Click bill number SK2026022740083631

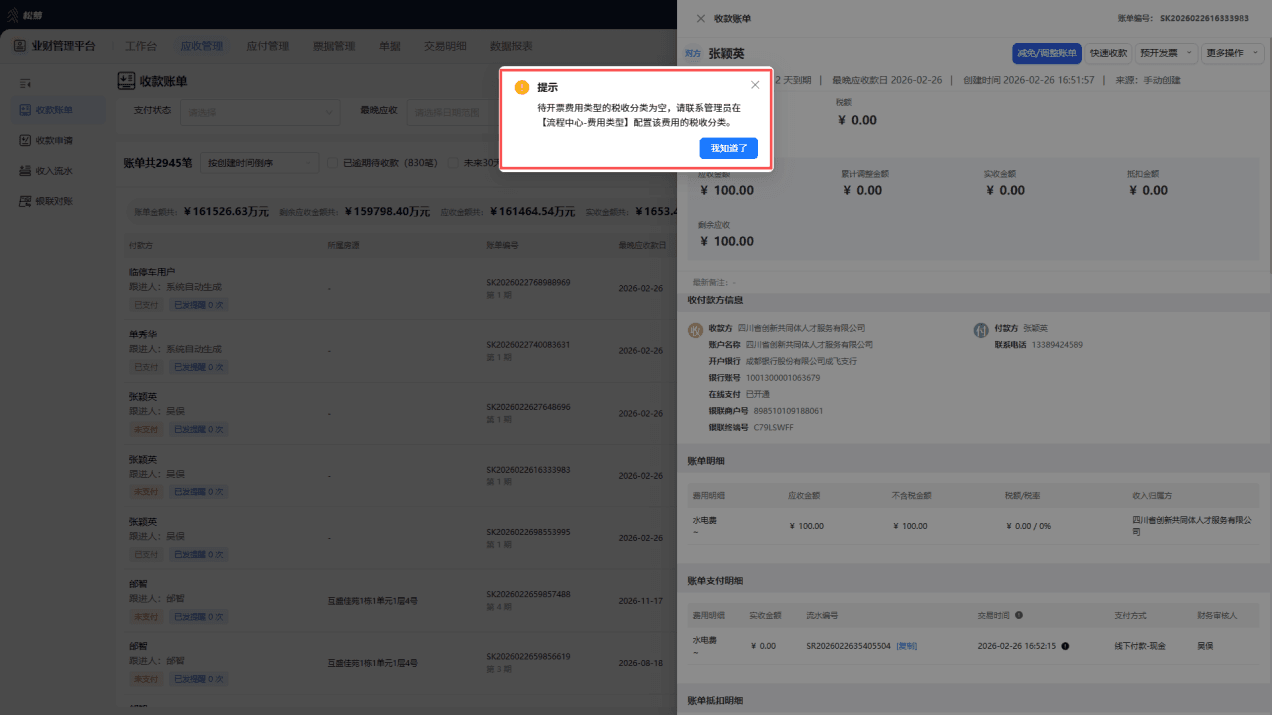(x=528, y=344)
